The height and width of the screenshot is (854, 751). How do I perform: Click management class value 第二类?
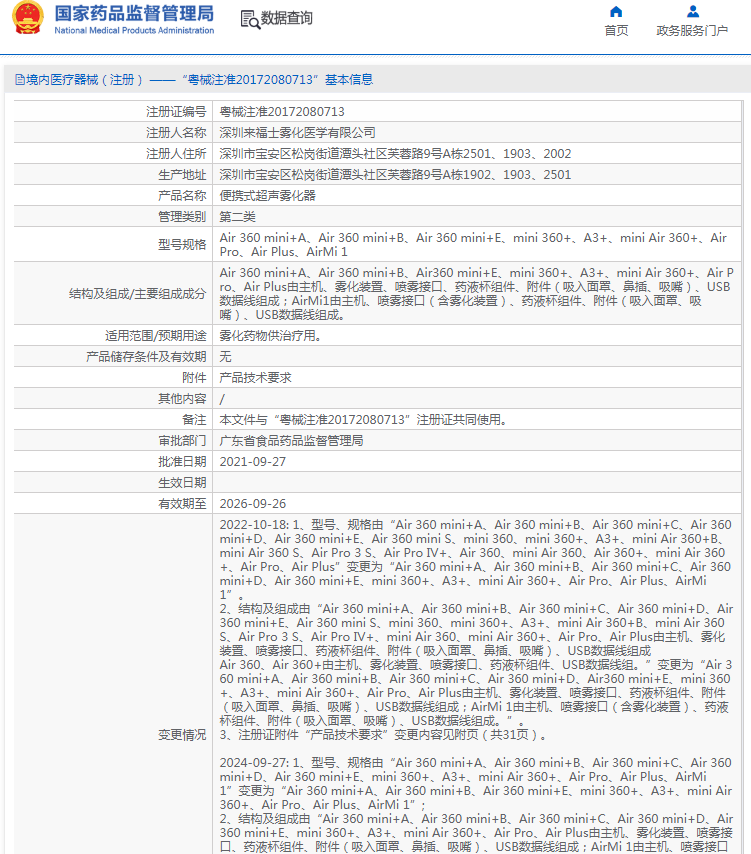[237, 217]
